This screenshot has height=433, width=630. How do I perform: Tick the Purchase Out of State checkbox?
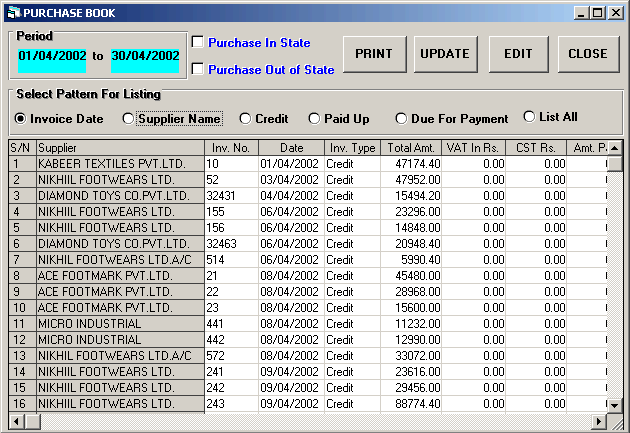(198, 69)
